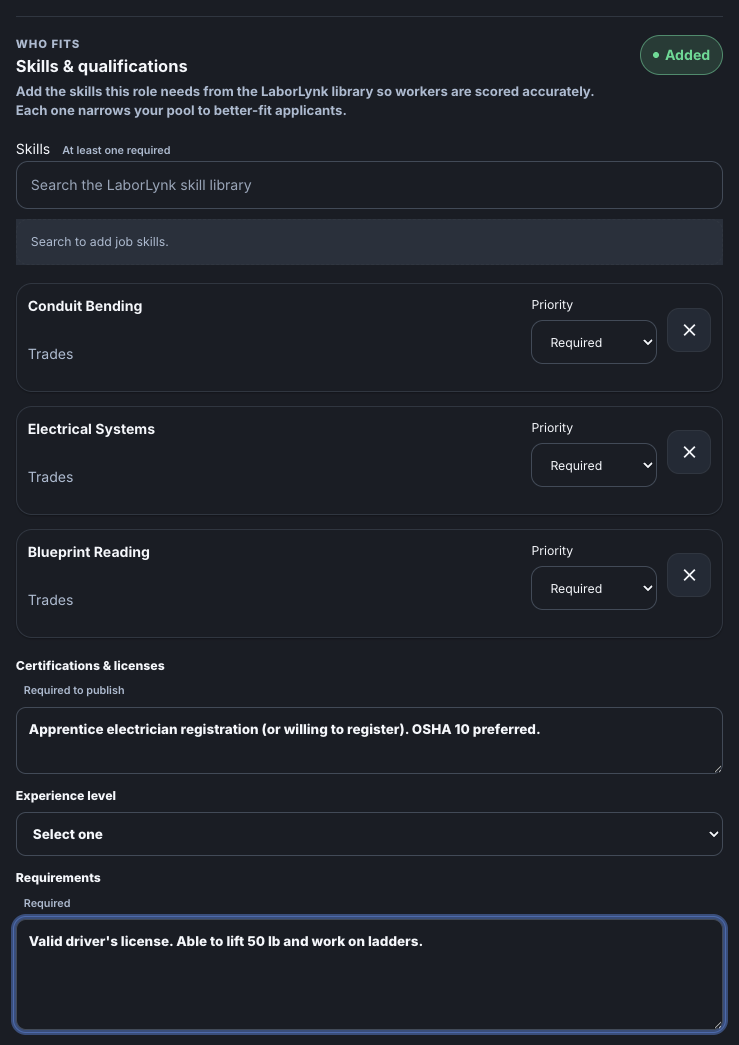The height and width of the screenshot is (1045, 739).
Task: Click the Certifications & licenses label
Action: 90,666
